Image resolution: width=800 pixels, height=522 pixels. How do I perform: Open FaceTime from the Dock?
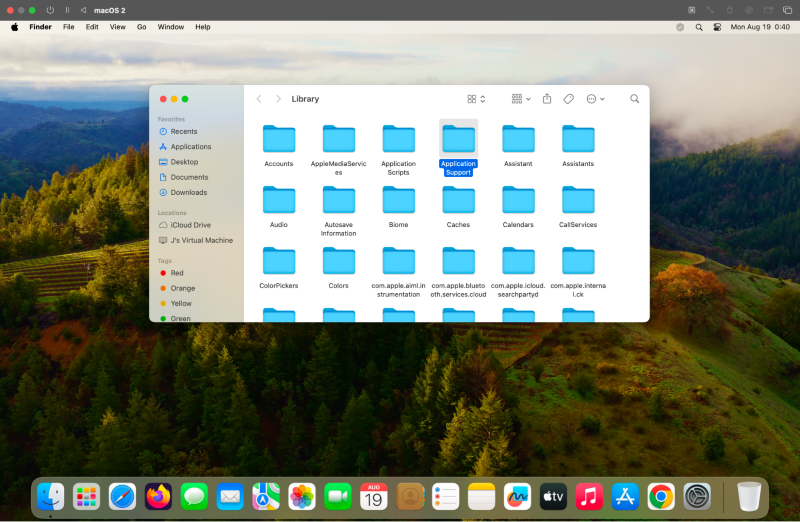point(338,496)
